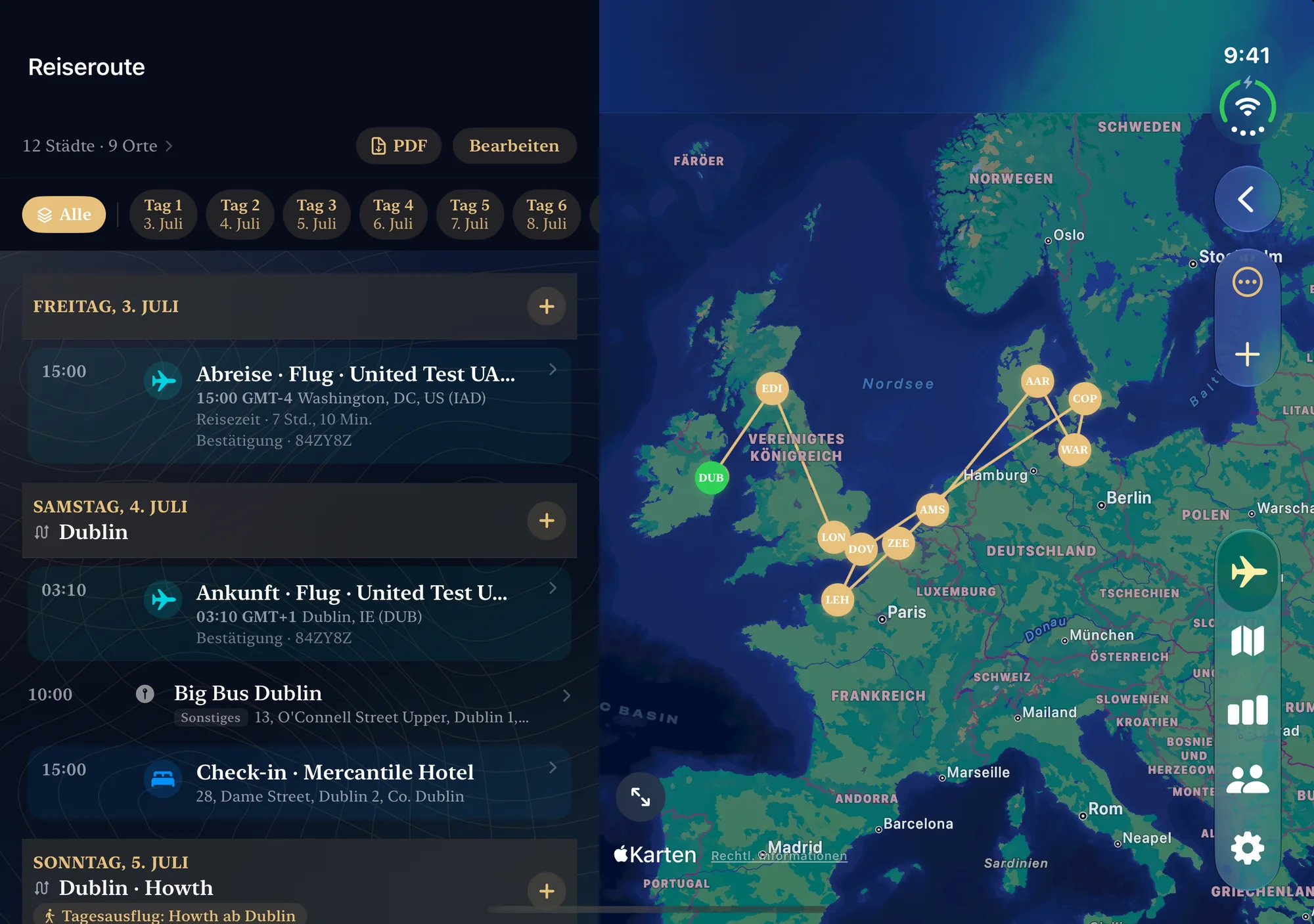This screenshot has width=1314, height=924.
Task: Open the bar chart statistics icon
Action: coord(1247,710)
